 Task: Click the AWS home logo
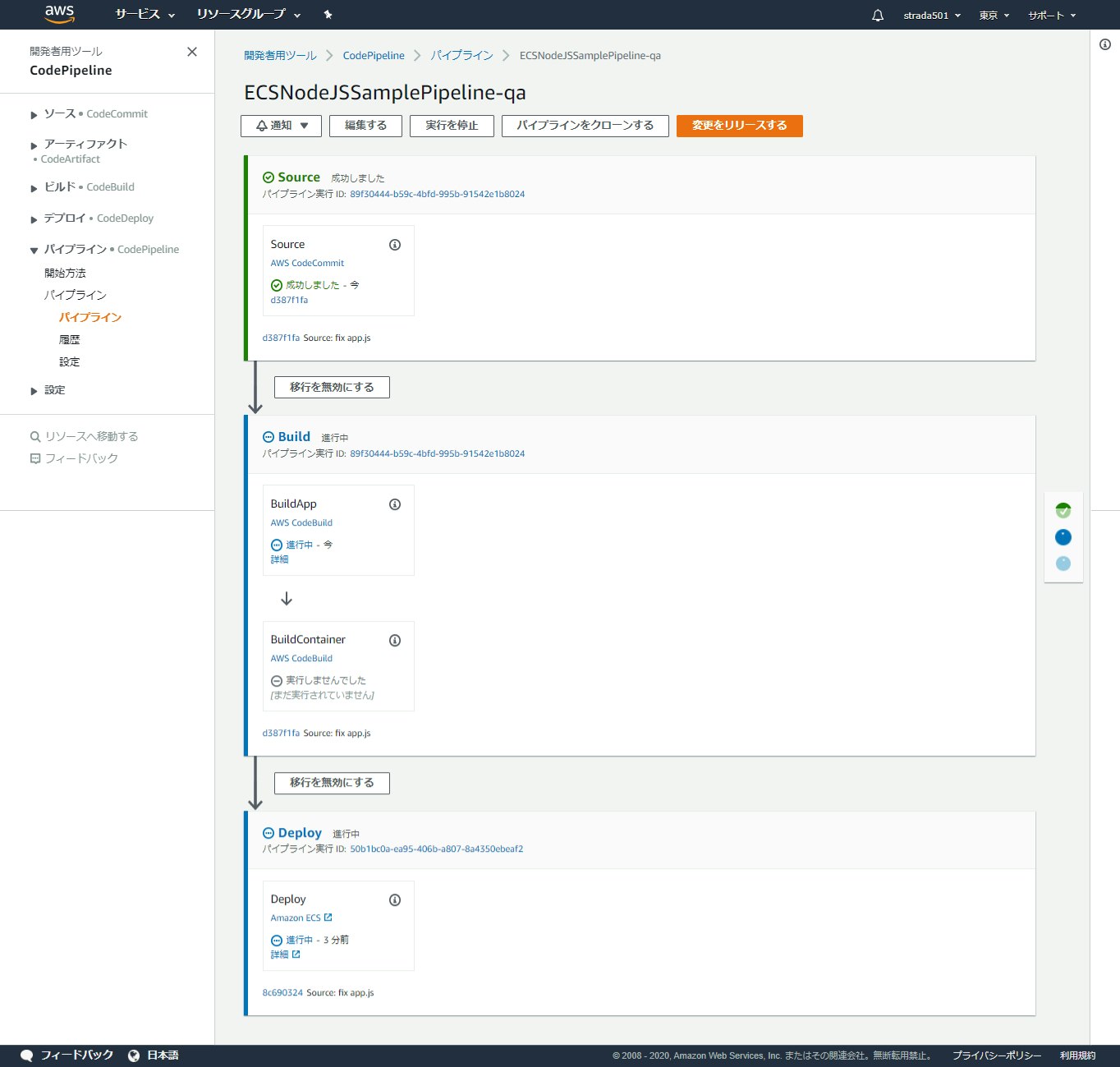[58, 14]
